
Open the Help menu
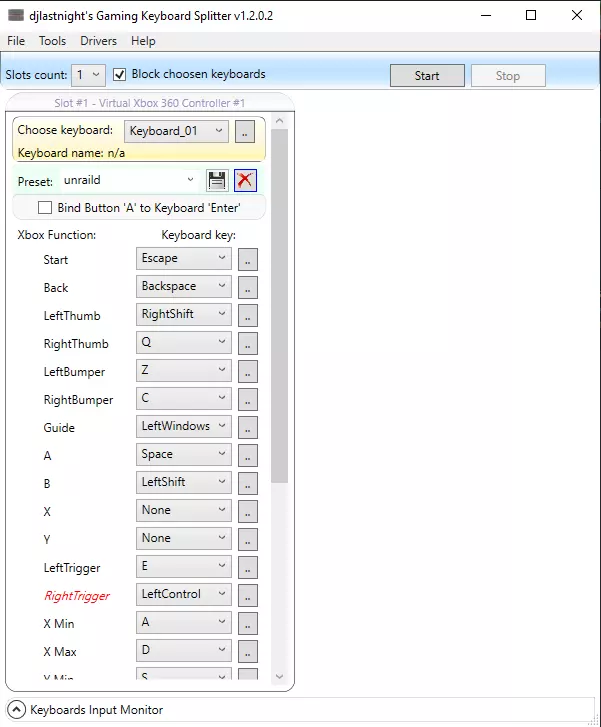pos(143,41)
